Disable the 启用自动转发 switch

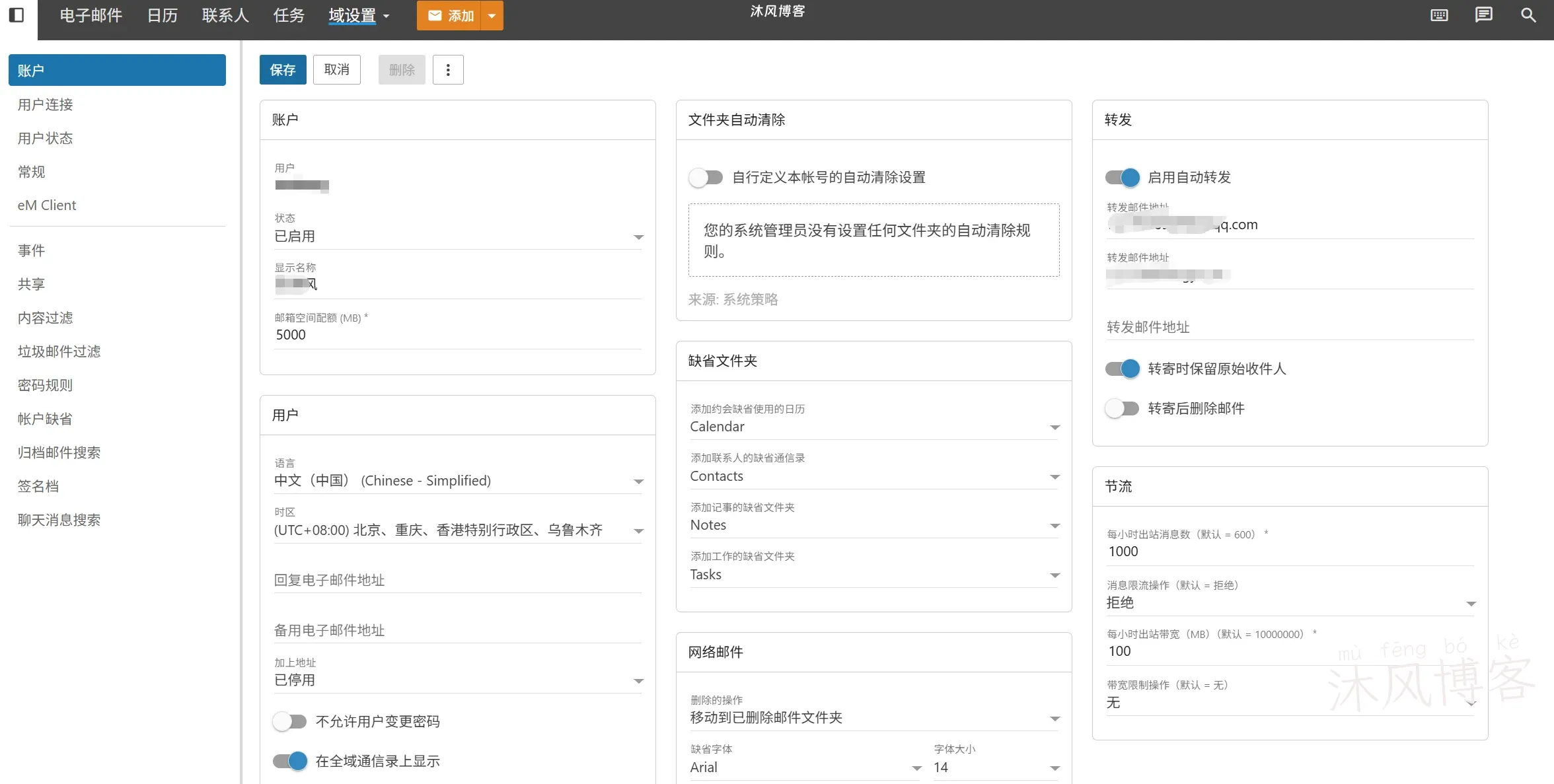tap(1123, 177)
